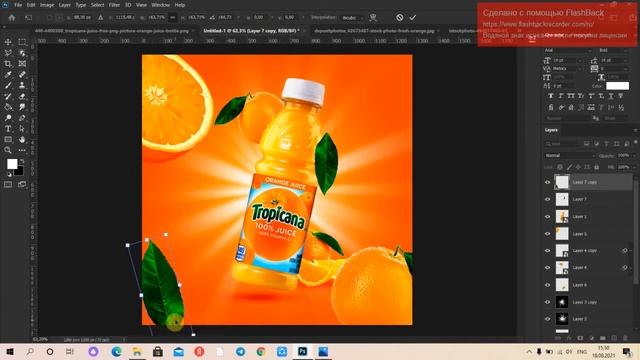Click foreground color white swatch
This screenshot has height=360, width=640.
pyautogui.click(x=12, y=164)
